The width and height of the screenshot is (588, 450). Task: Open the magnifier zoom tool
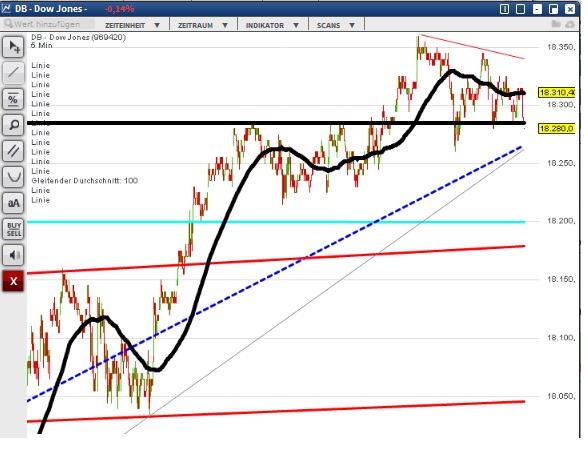[14, 125]
